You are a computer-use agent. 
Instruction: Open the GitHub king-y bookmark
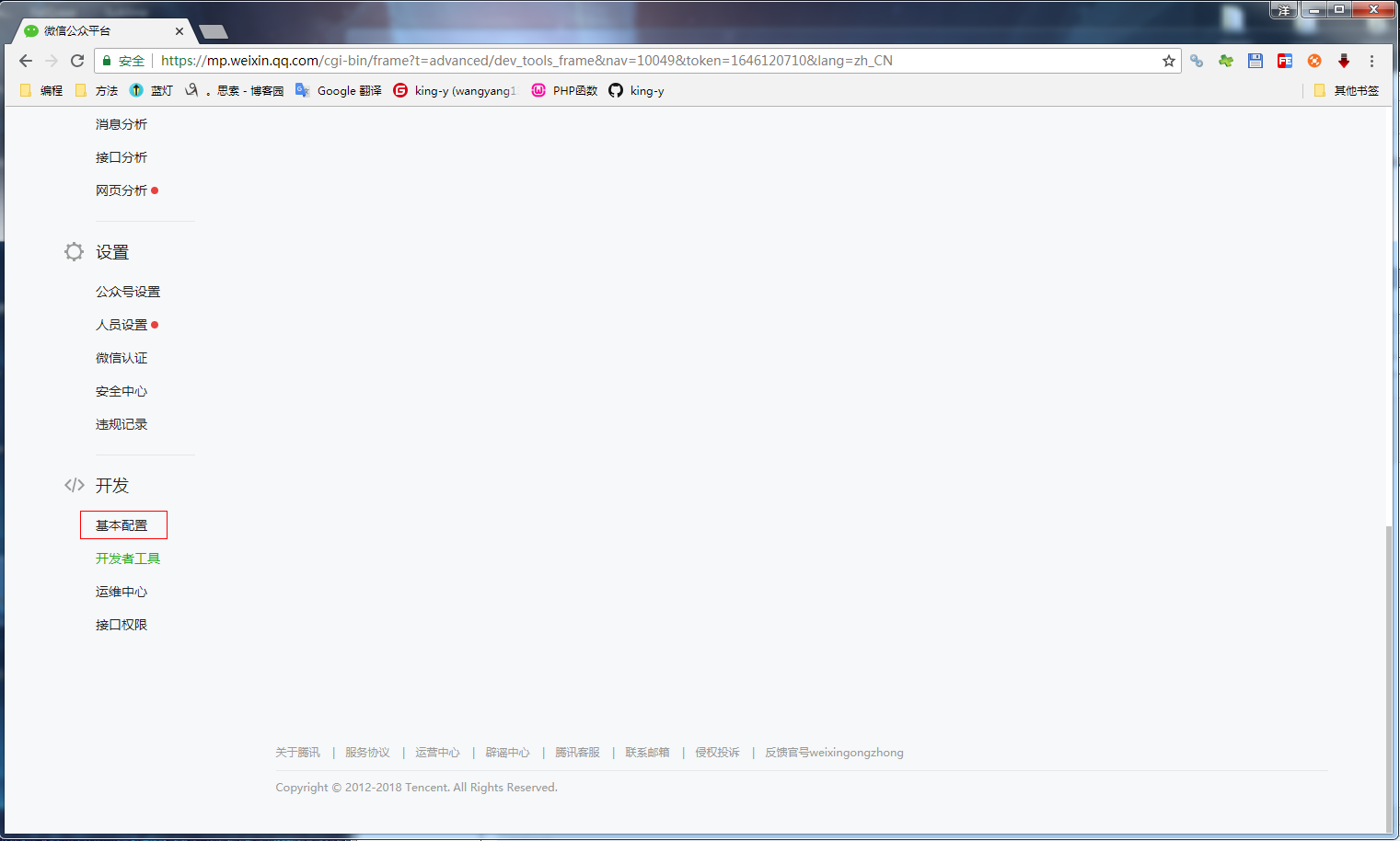tap(636, 90)
